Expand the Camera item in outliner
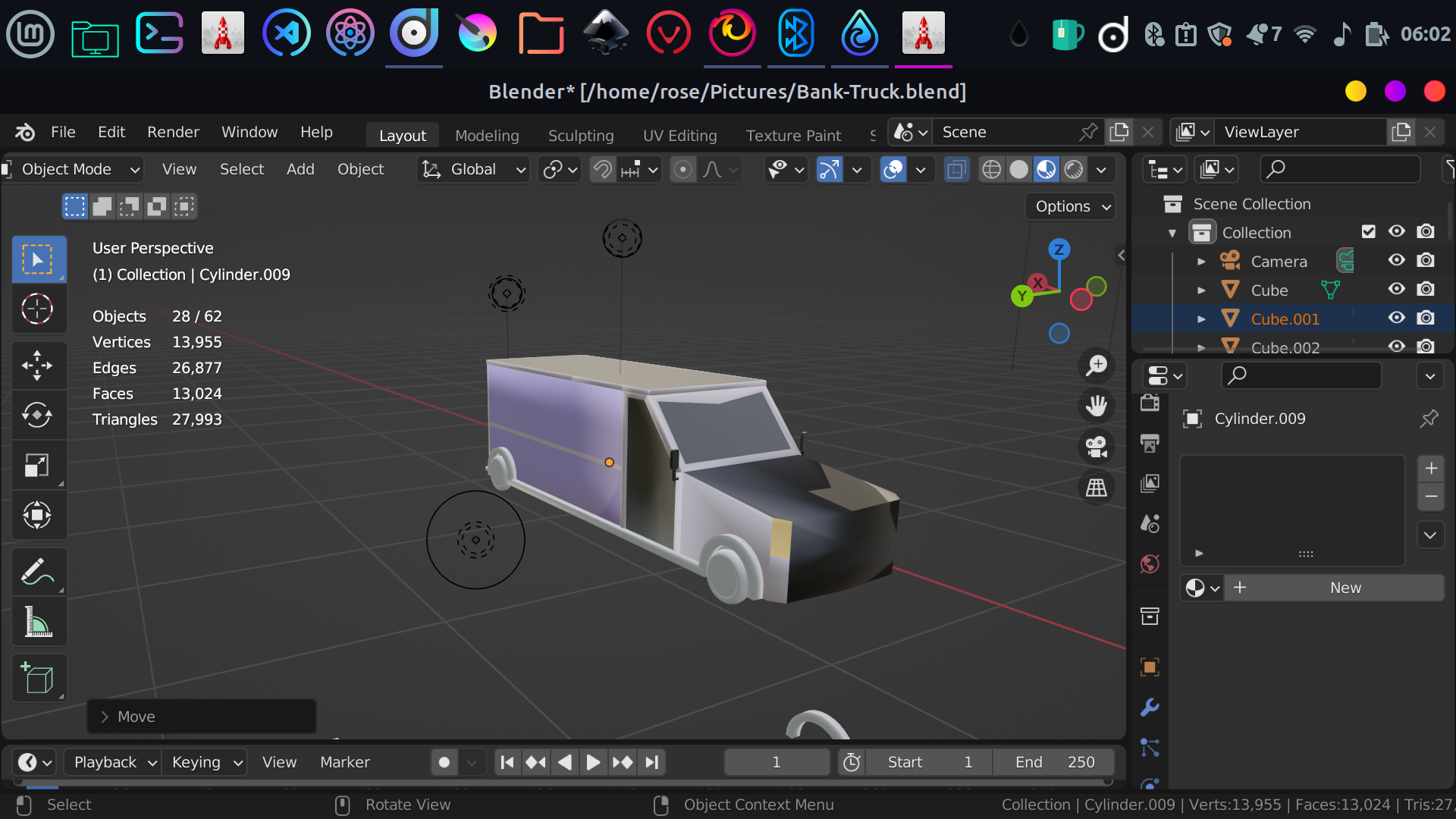The width and height of the screenshot is (1456, 819). [x=1201, y=262]
